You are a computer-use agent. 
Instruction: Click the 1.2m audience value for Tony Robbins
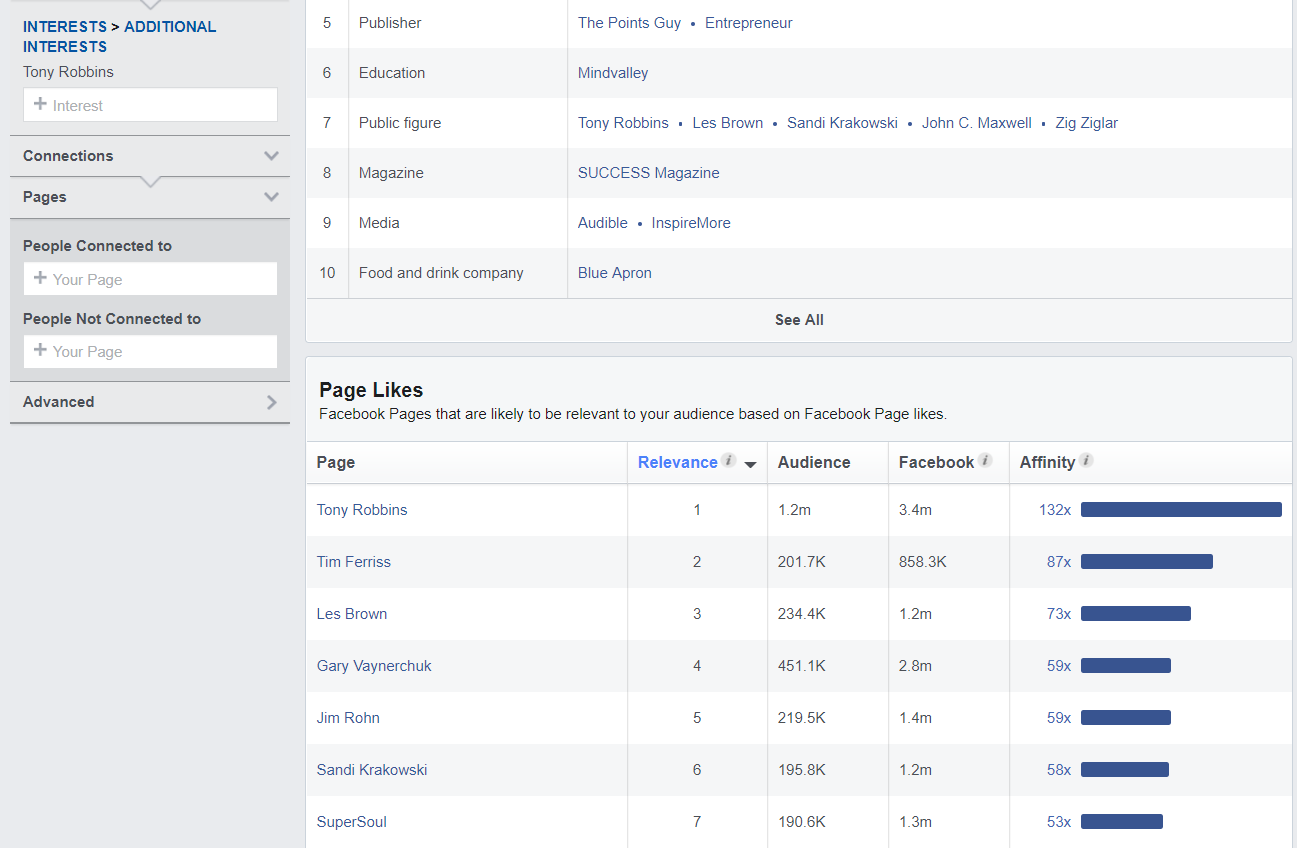pos(794,510)
